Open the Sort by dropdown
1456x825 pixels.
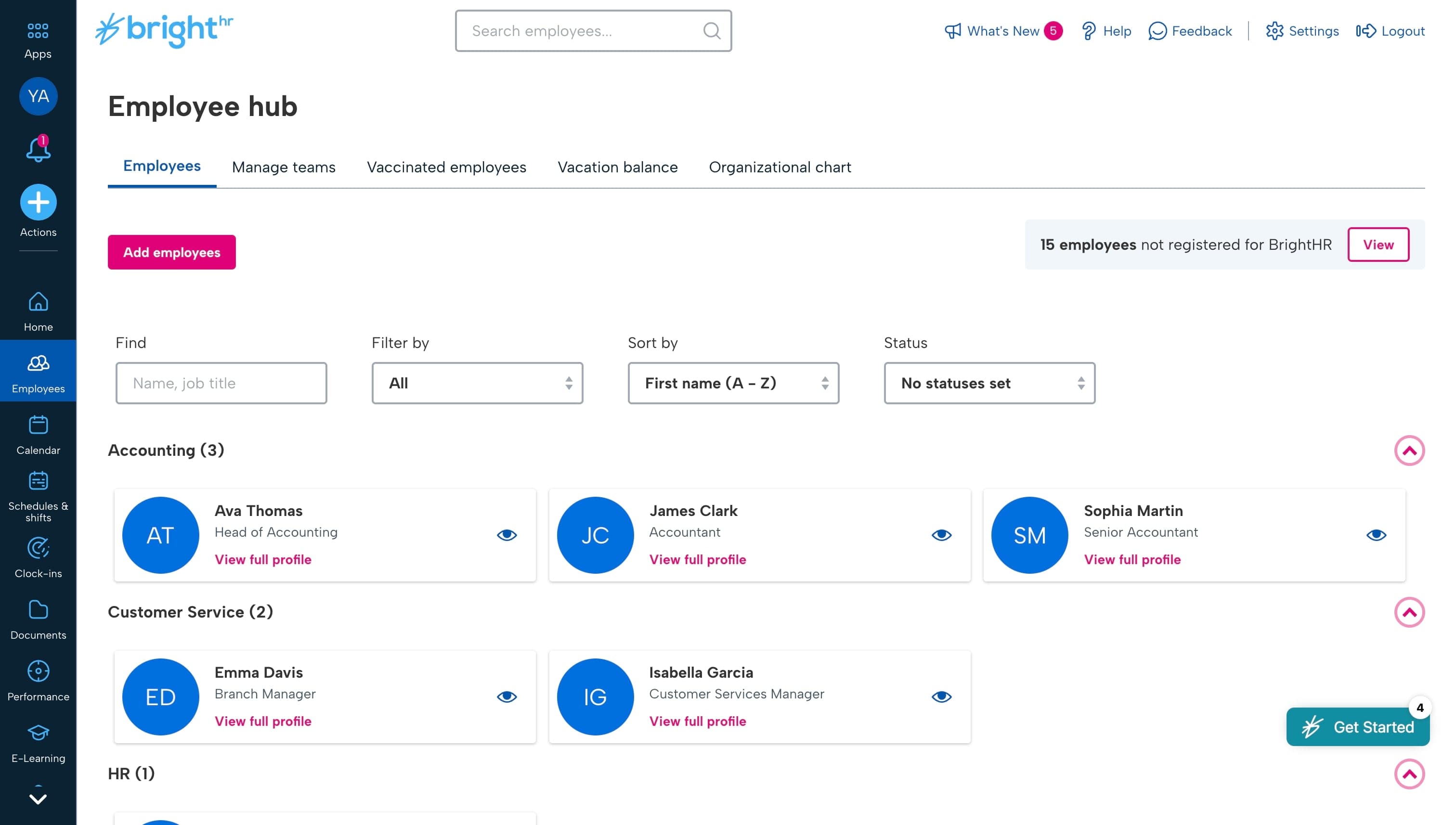click(x=733, y=383)
